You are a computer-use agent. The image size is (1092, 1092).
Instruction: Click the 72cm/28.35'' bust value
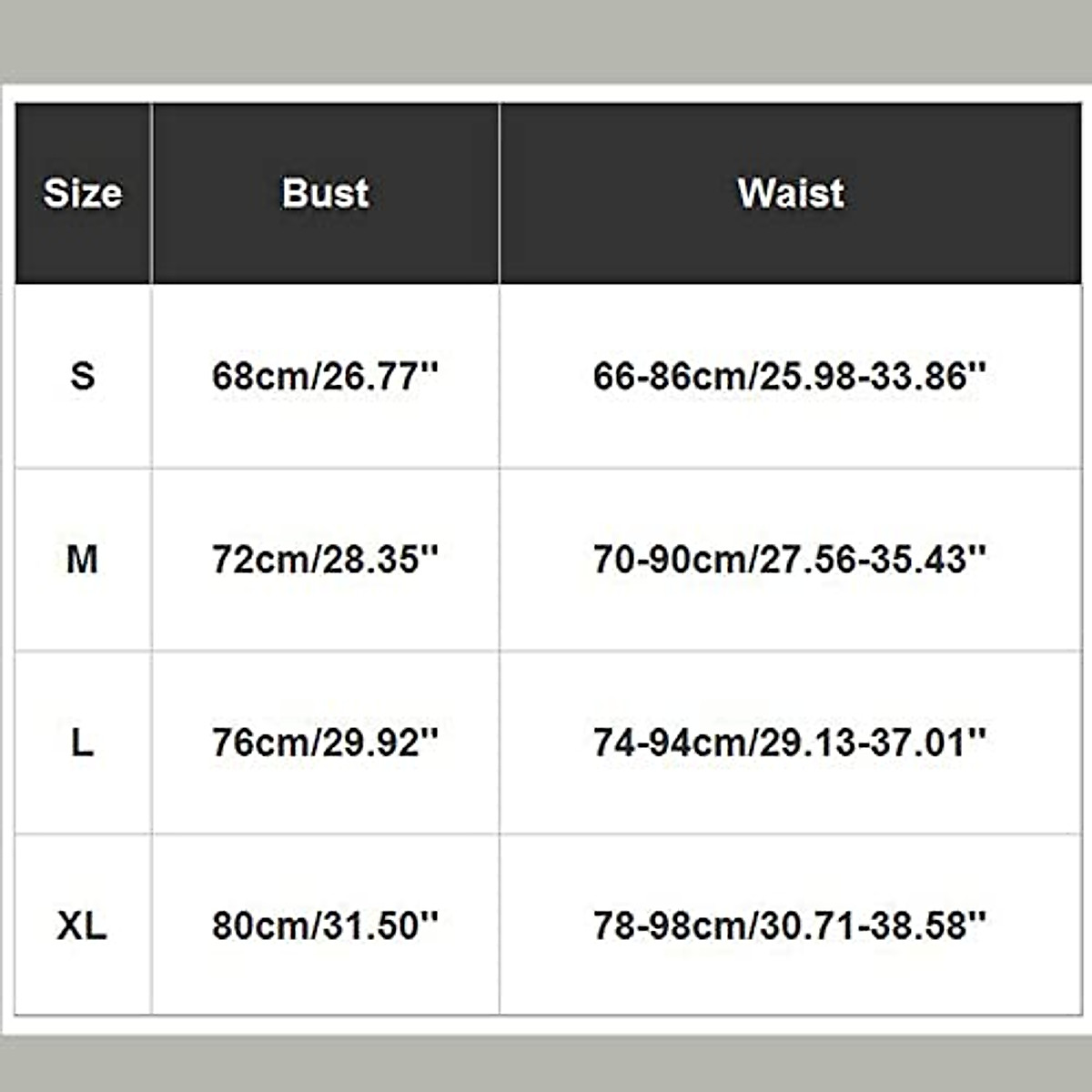pos(325,559)
